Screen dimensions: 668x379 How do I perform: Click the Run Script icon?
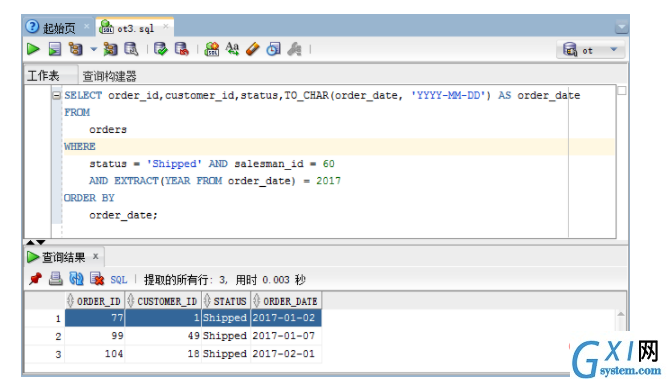pyautogui.click(x=55, y=49)
